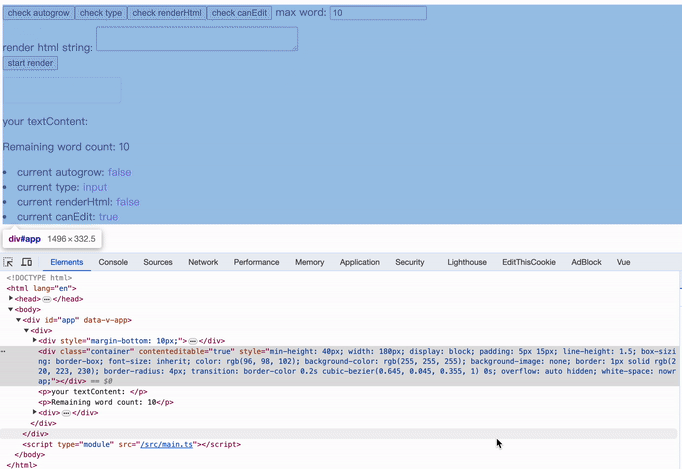Image resolution: width=682 pixels, height=469 pixels.
Task: Select the html lang="en" node
Action: tap(41, 288)
